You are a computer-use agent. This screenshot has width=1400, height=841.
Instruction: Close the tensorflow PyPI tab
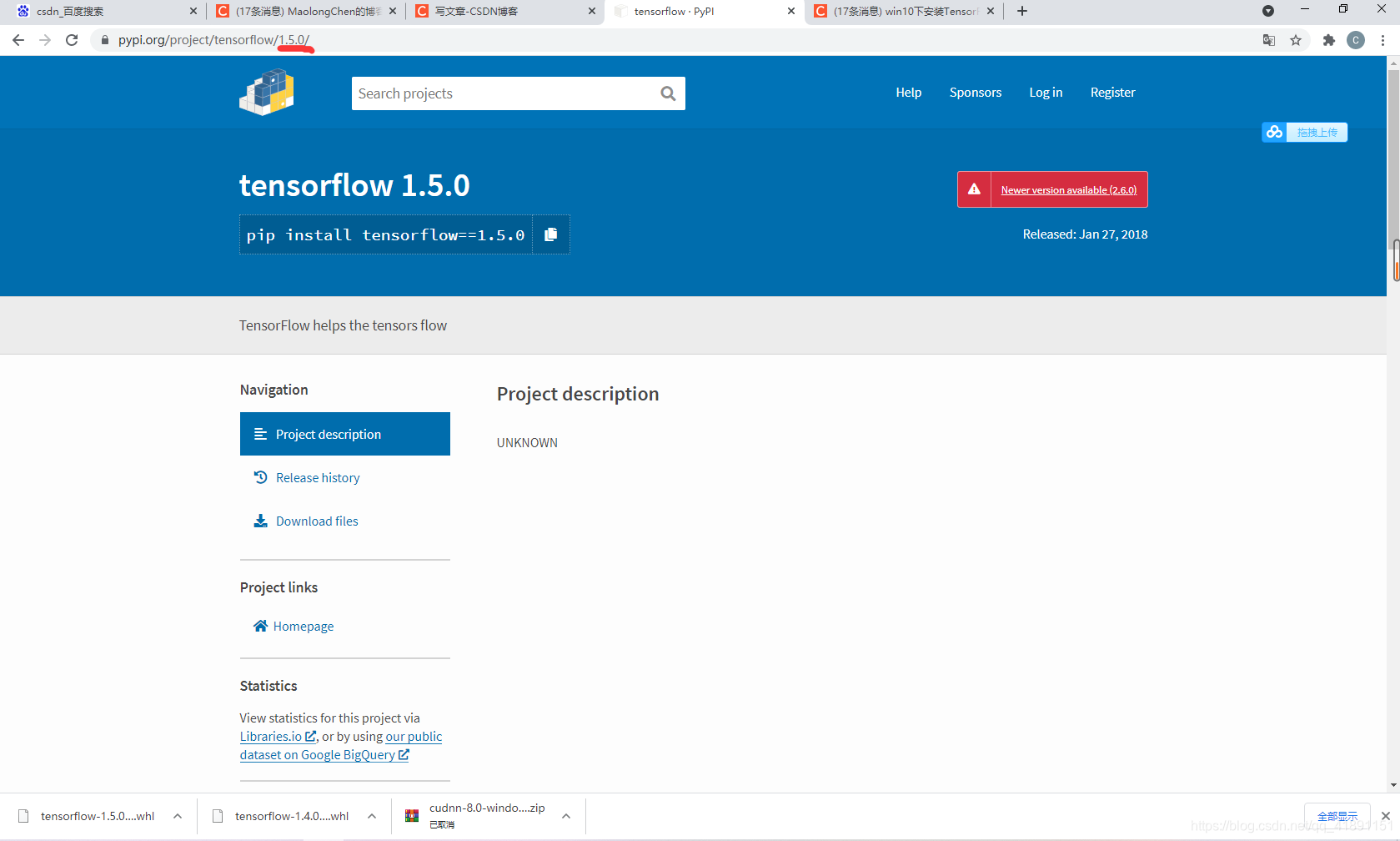(791, 11)
